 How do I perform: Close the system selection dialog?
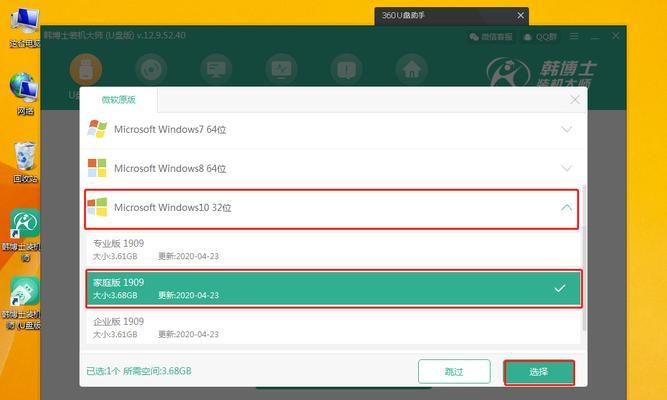coord(575,100)
